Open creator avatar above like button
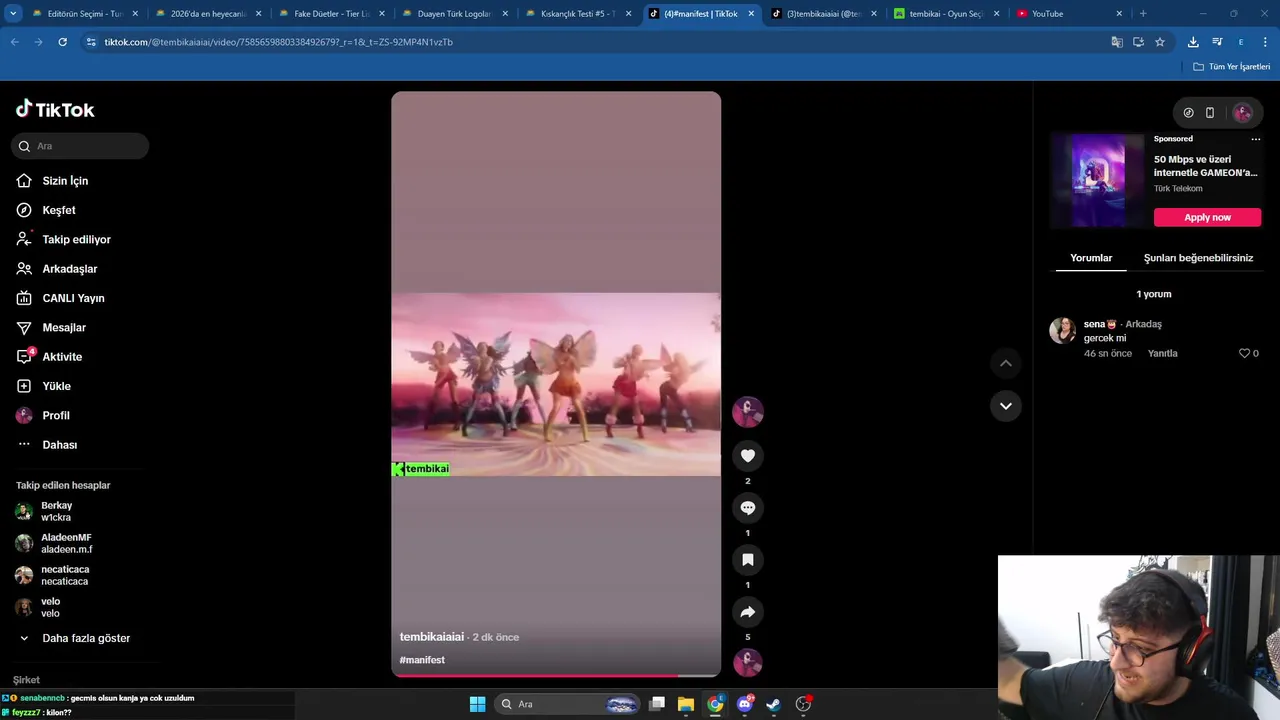The width and height of the screenshot is (1280, 720). click(747, 411)
